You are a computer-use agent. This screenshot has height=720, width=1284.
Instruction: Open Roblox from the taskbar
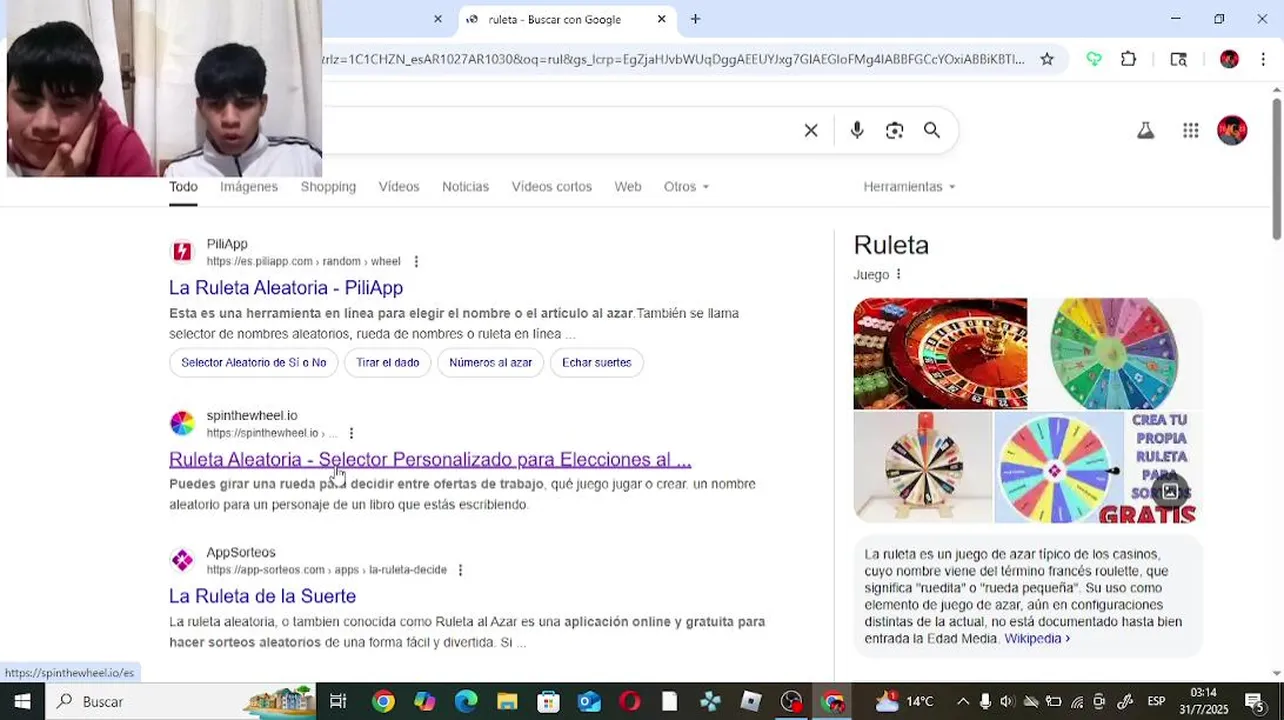coord(751,701)
